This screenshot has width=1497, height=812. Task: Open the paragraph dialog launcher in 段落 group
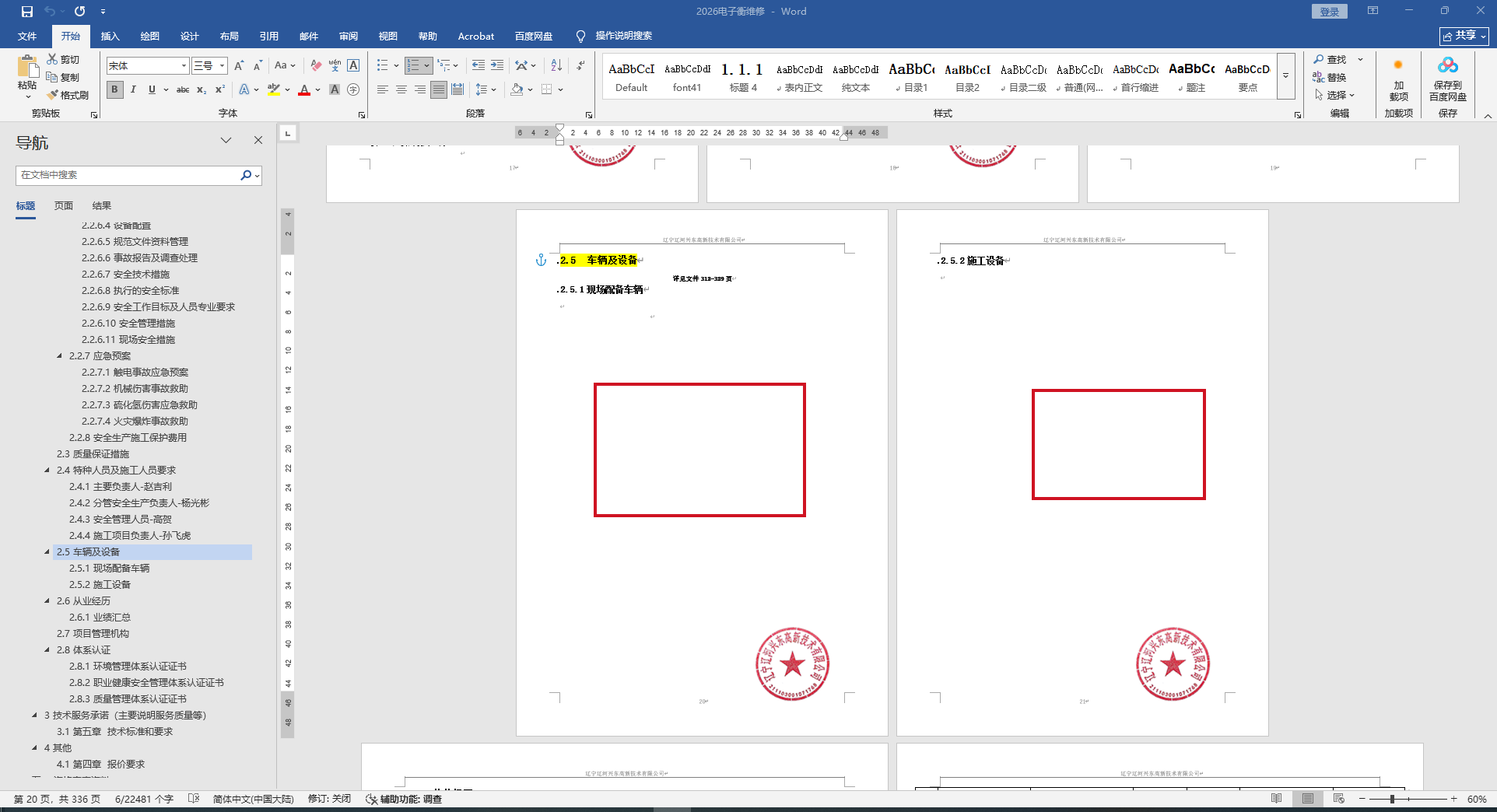(x=589, y=114)
